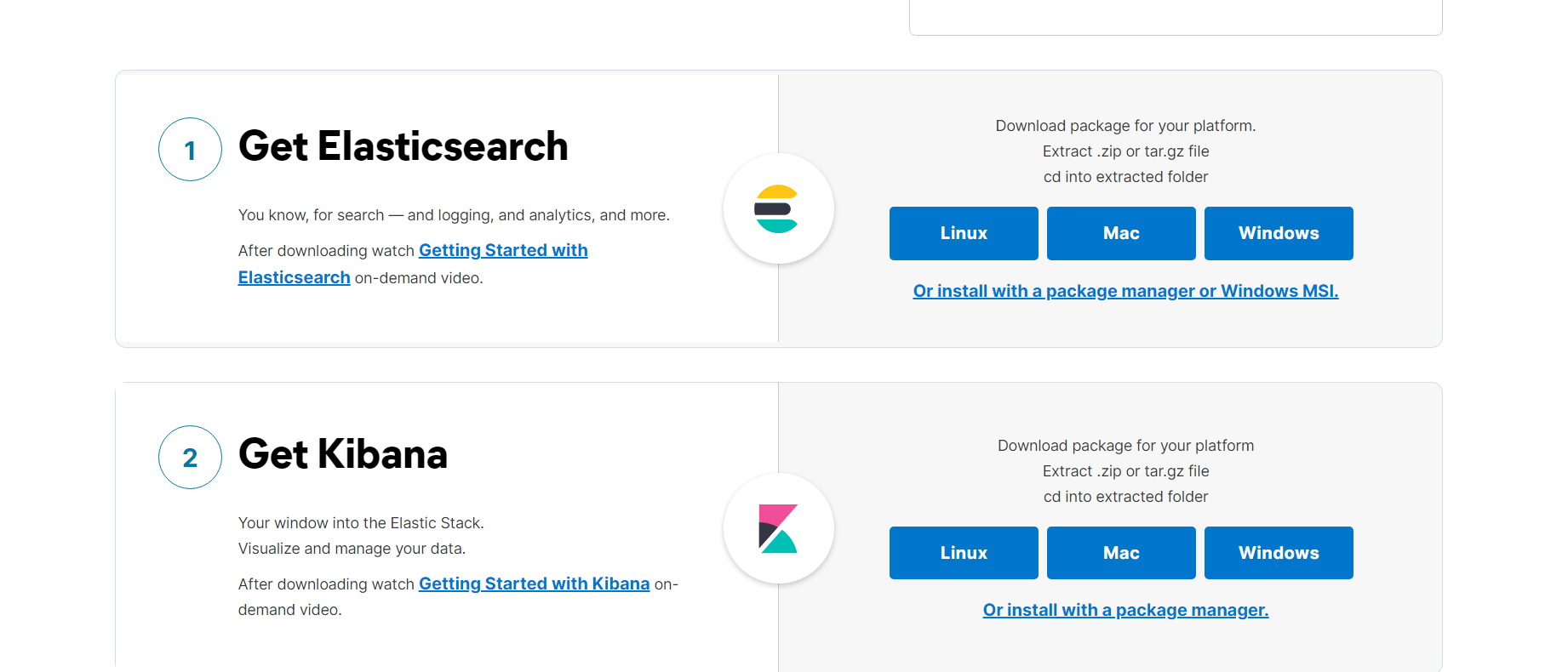The image size is (1568, 672).
Task: Click the Get Kibana heading
Action: (x=342, y=454)
